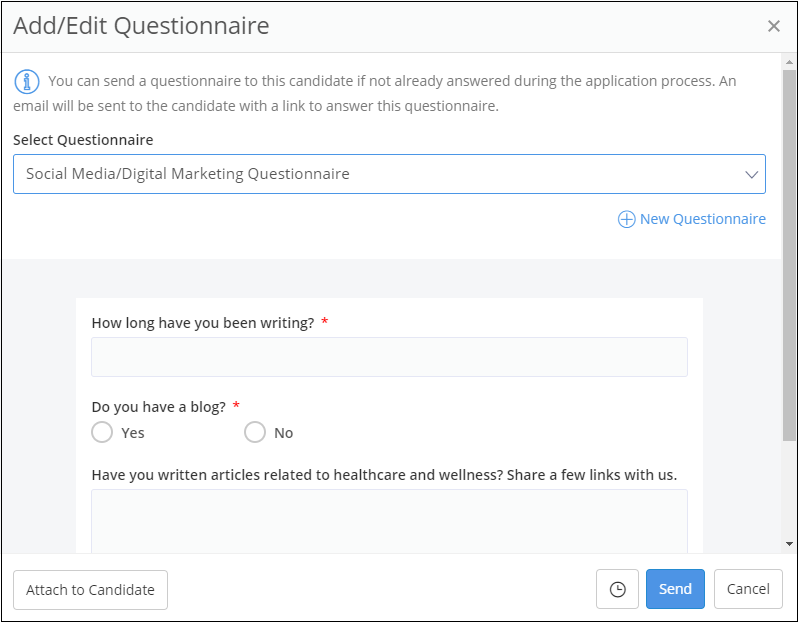The image size is (798, 623).
Task: Open the Select Questionnaire dropdown
Action: tap(389, 174)
